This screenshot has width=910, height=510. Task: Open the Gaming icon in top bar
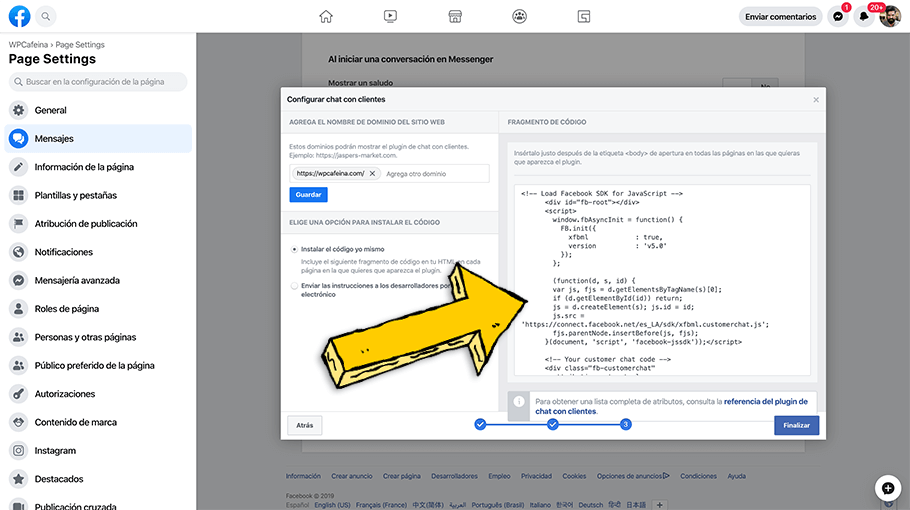pyautogui.click(x=584, y=16)
